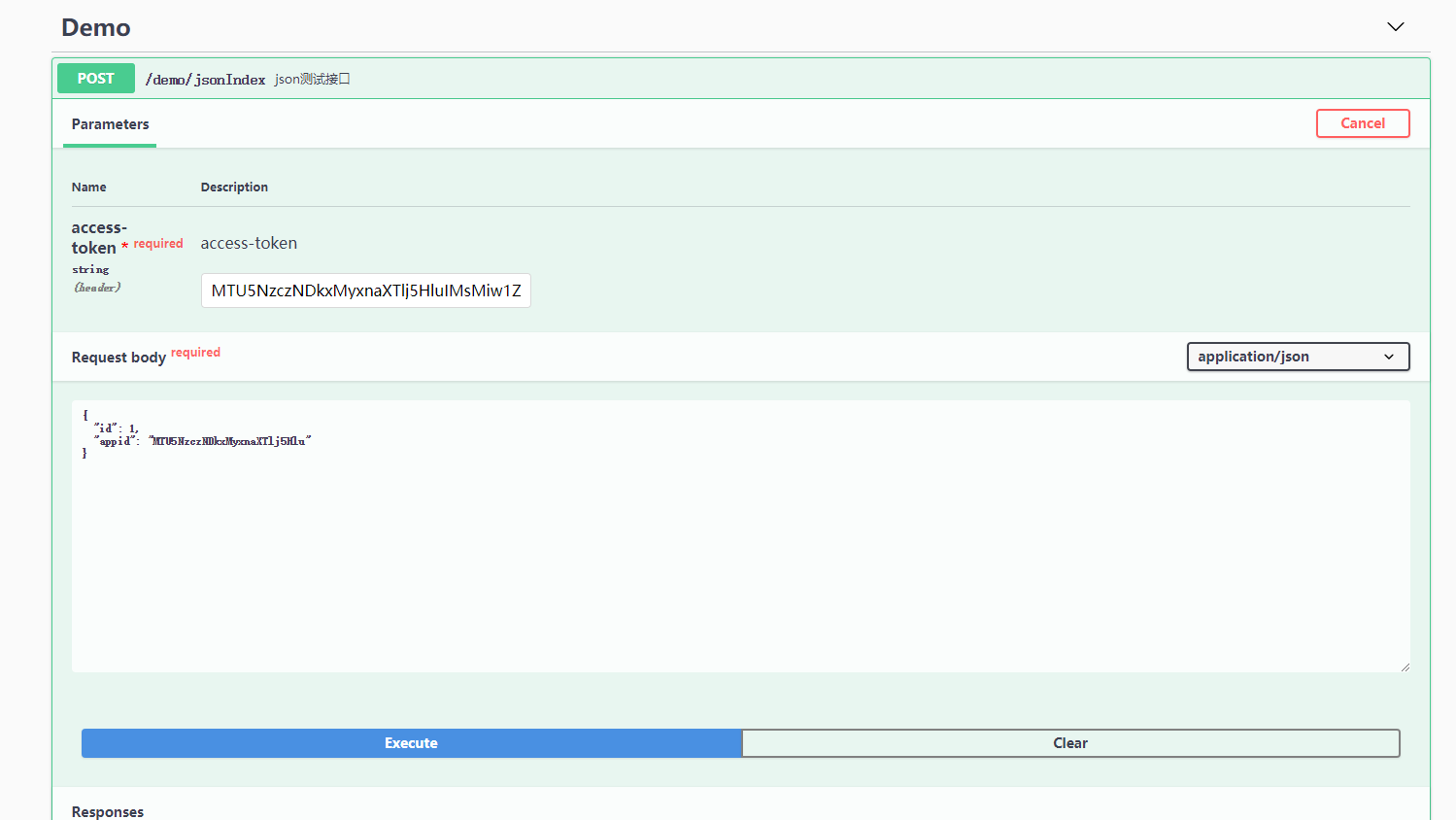1456x820 pixels.
Task: Click the POST method badge
Action: point(96,79)
